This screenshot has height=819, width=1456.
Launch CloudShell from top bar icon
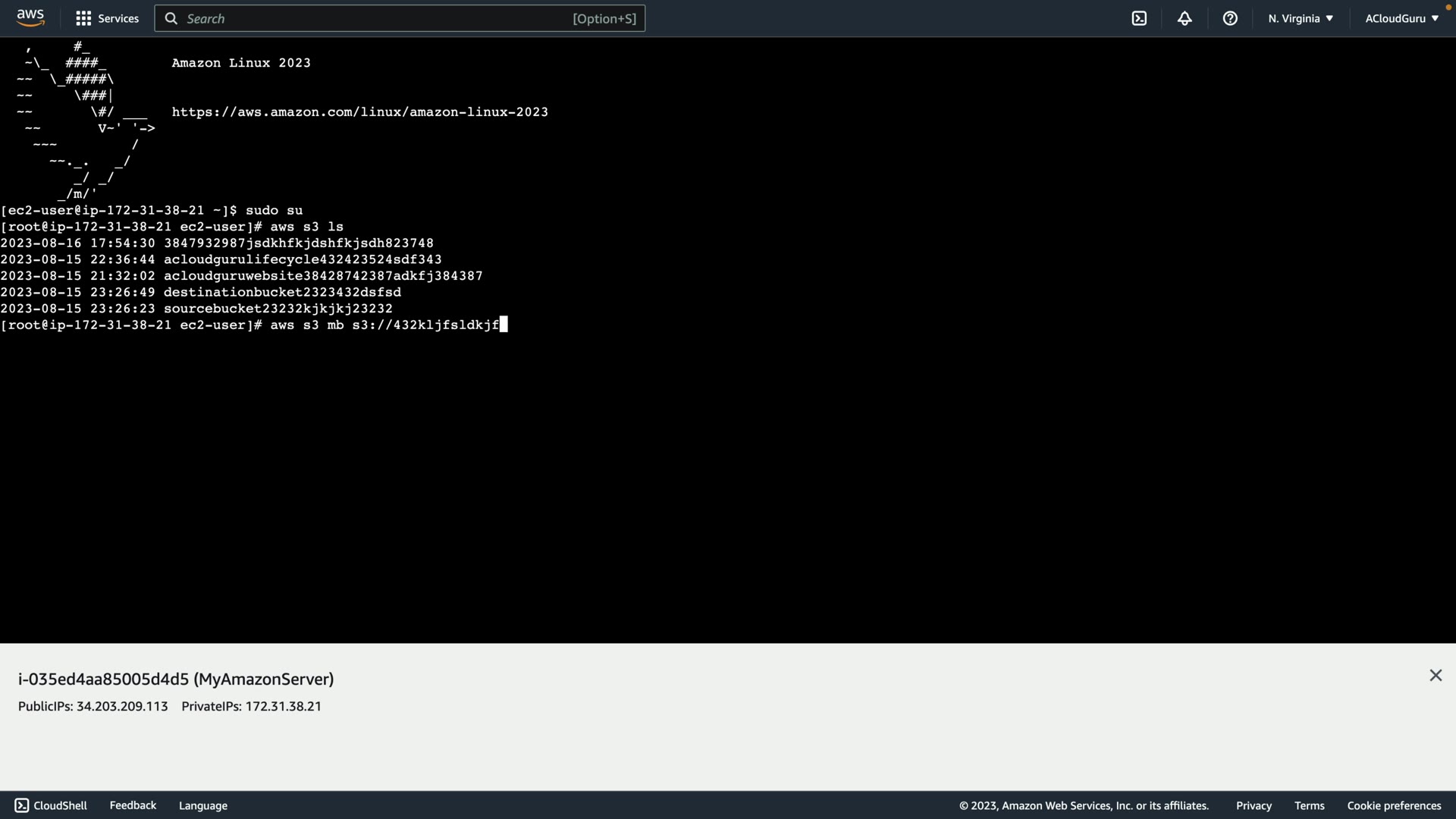point(1139,18)
